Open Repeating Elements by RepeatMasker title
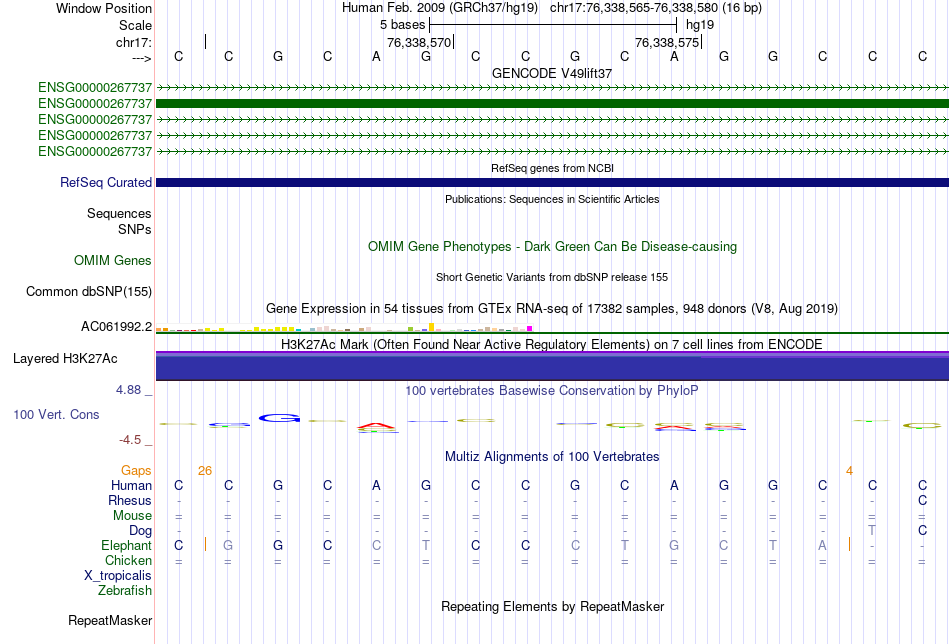 pos(552,606)
